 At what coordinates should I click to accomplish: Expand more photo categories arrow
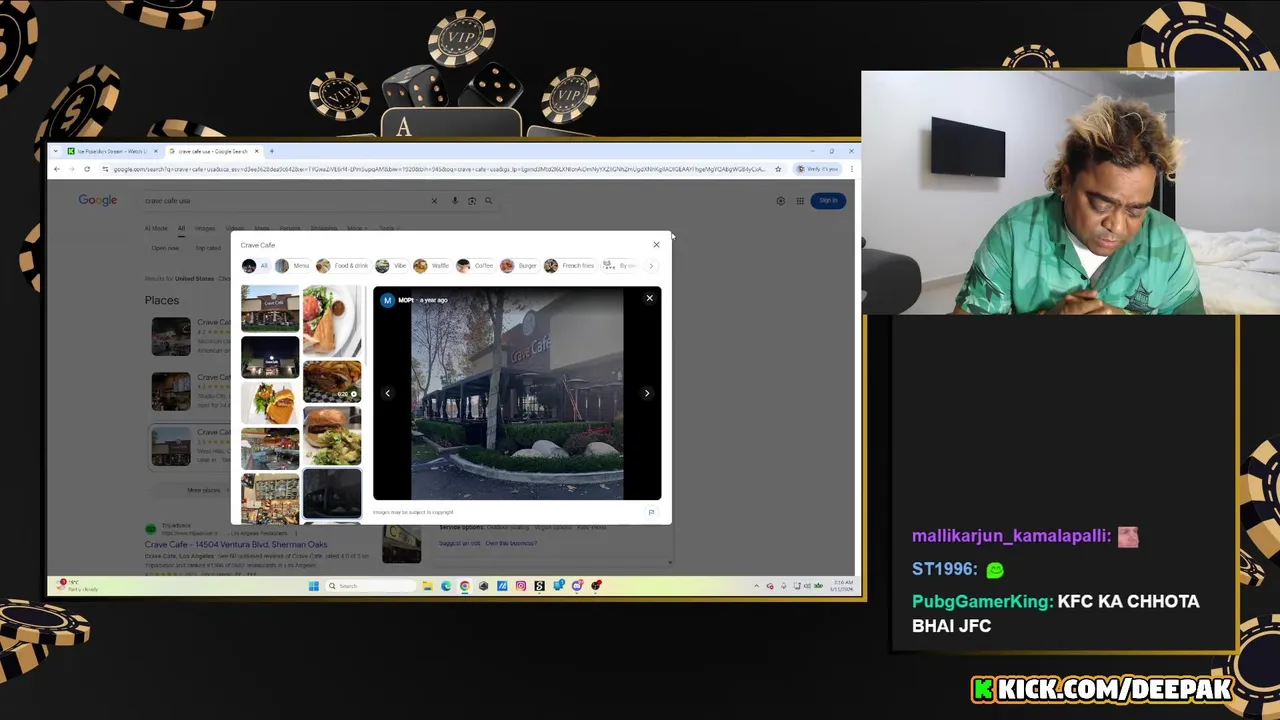(651, 266)
